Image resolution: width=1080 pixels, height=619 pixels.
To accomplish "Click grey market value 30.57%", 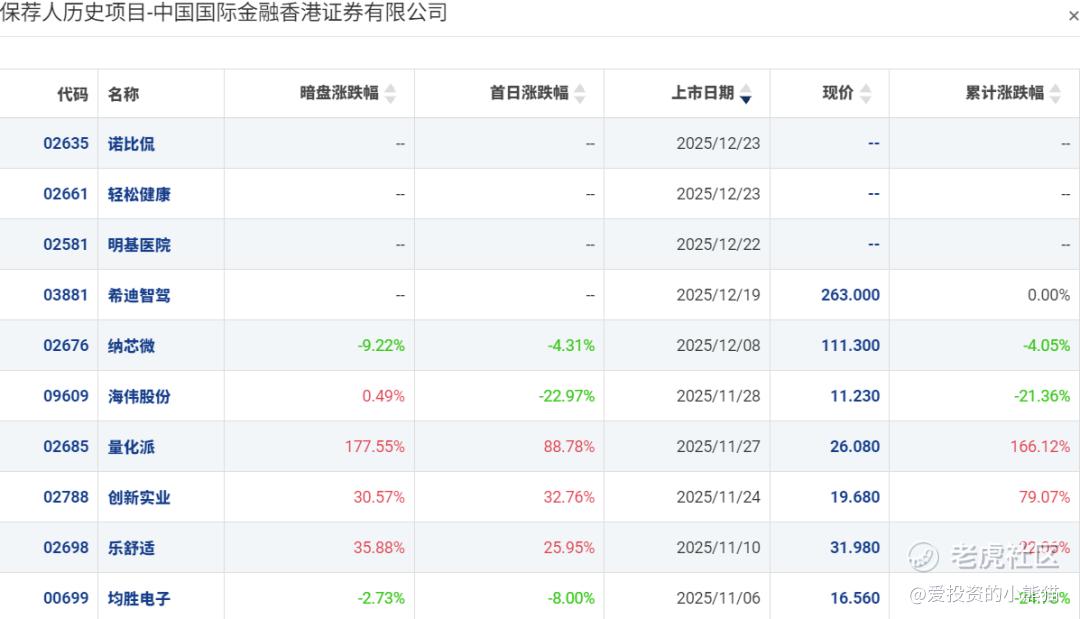I will [x=380, y=497].
